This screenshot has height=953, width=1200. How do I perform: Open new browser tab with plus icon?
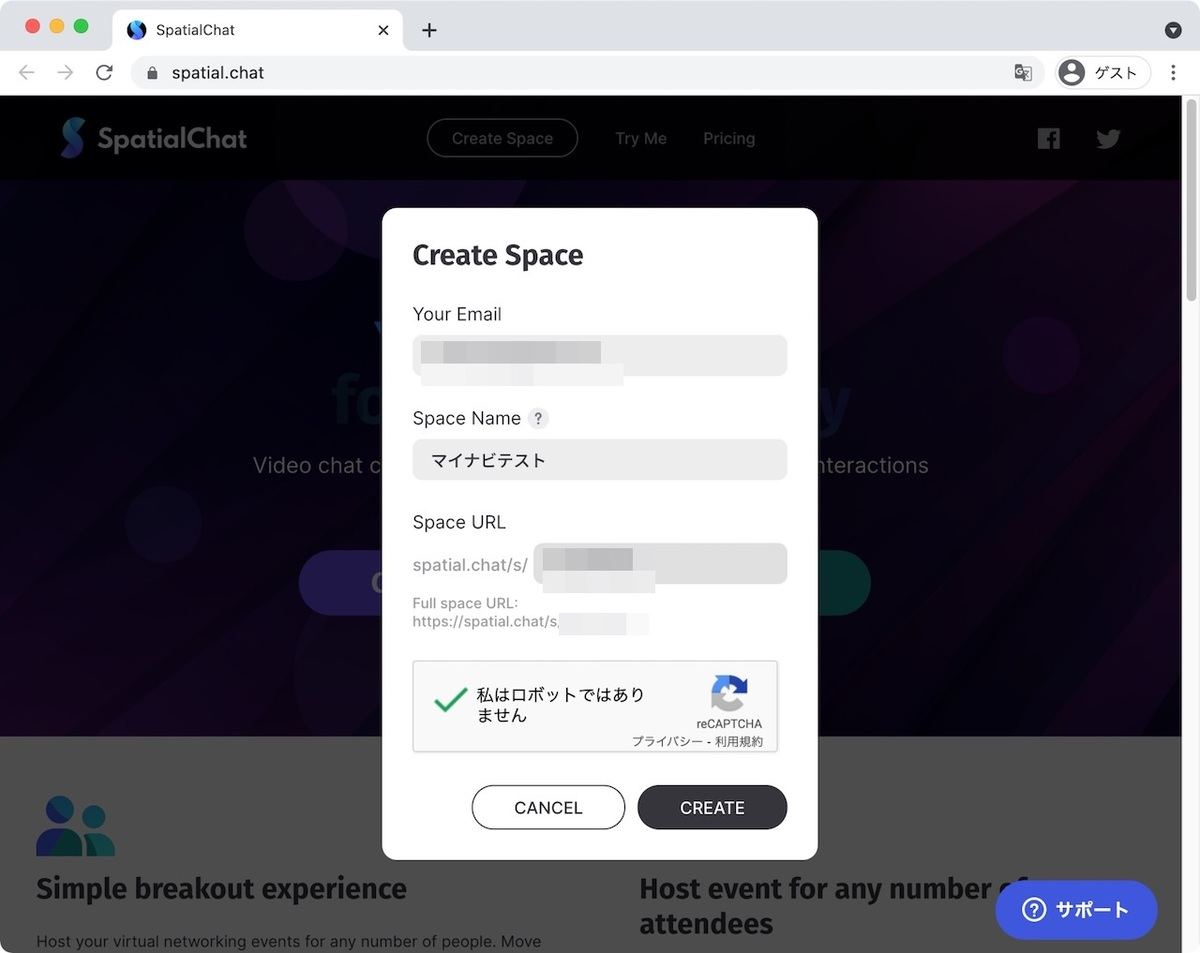(429, 30)
